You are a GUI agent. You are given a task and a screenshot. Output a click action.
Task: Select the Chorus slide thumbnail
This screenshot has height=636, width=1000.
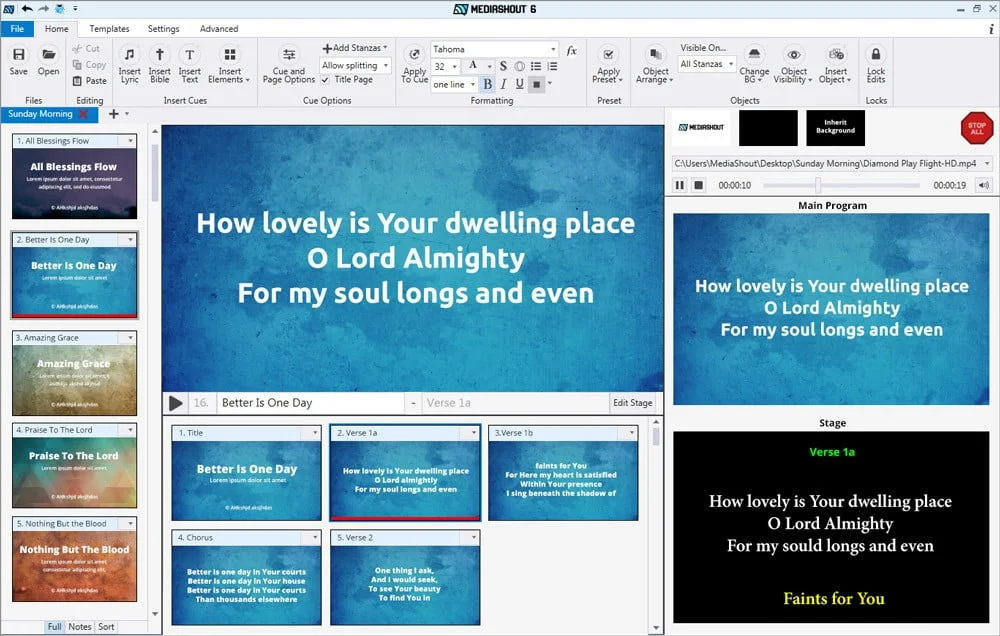pyautogui.click(x=246, y=586)
